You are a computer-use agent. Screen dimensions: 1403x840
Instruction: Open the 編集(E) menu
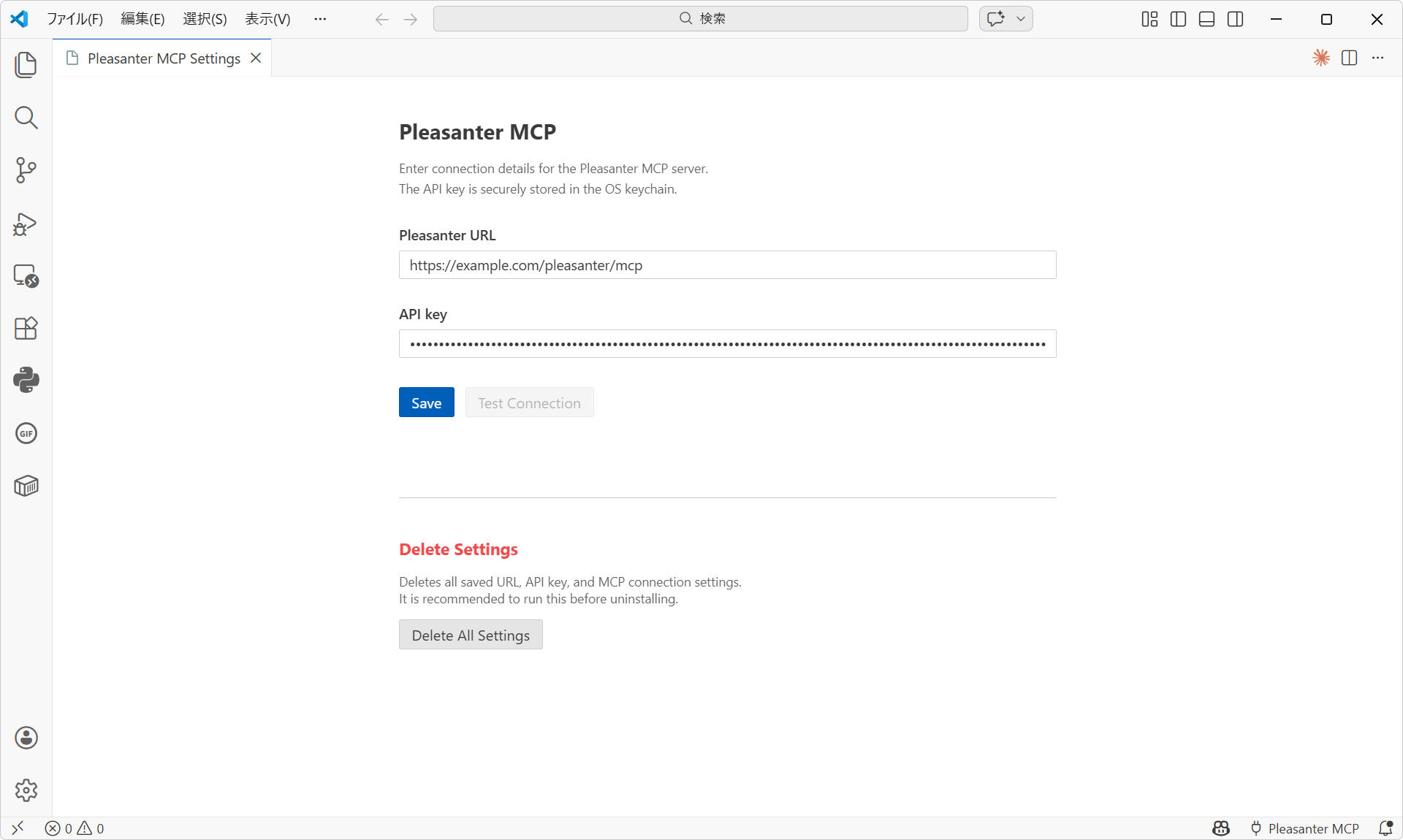142,19
